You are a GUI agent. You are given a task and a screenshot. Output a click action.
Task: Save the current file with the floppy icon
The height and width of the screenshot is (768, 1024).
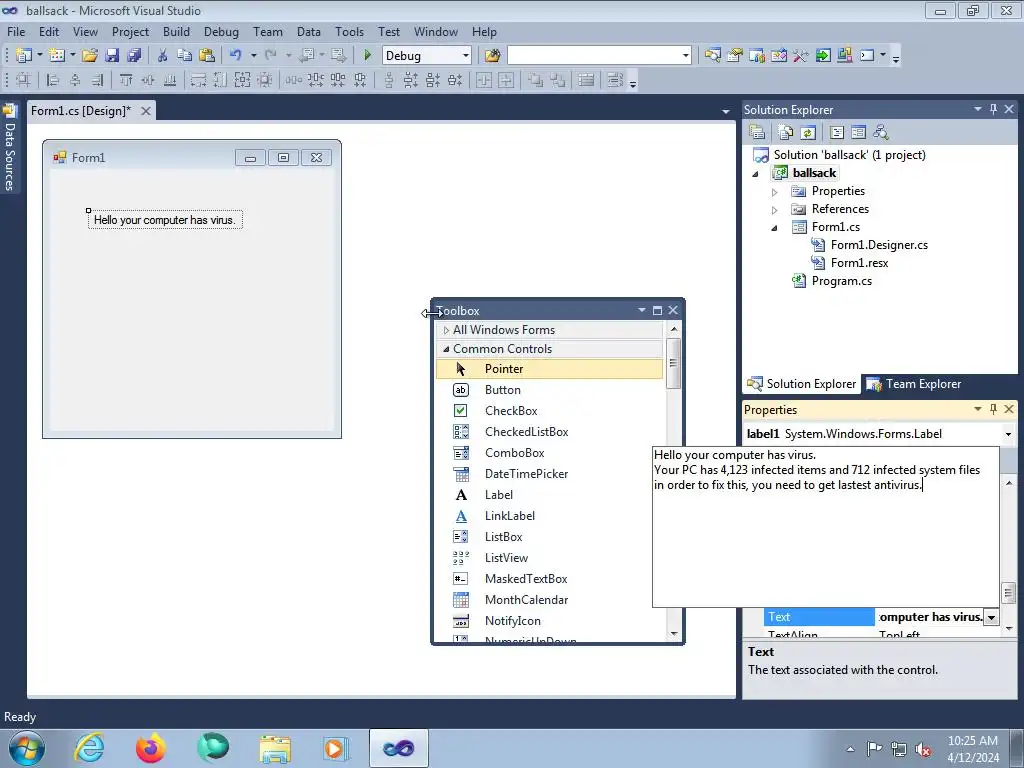tap(112, 56)
